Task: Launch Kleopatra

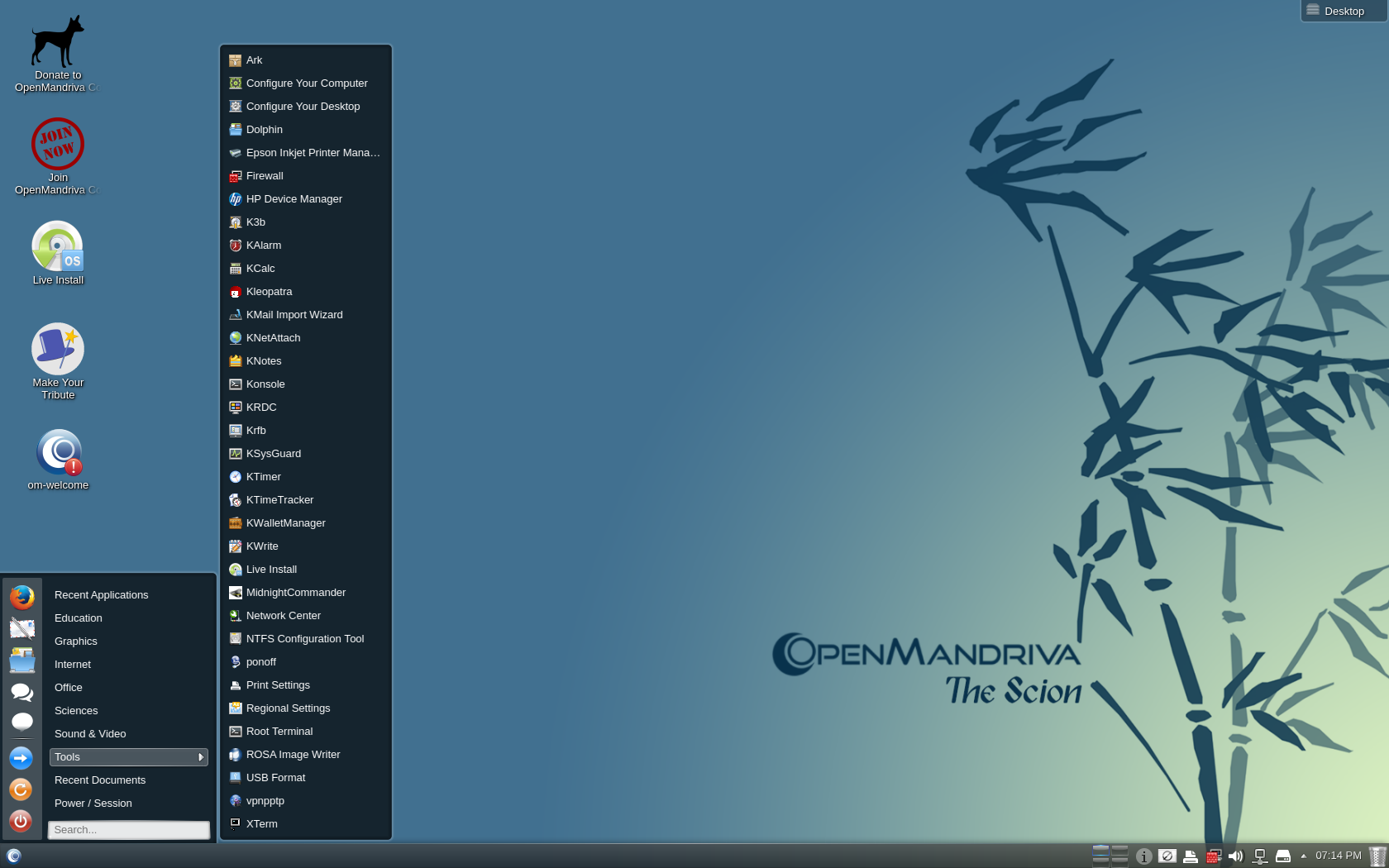Action: point(306,292)
